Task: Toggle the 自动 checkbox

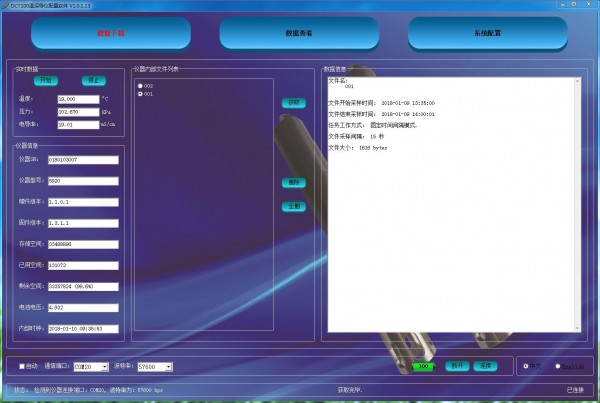Action: tap(22, 366)
